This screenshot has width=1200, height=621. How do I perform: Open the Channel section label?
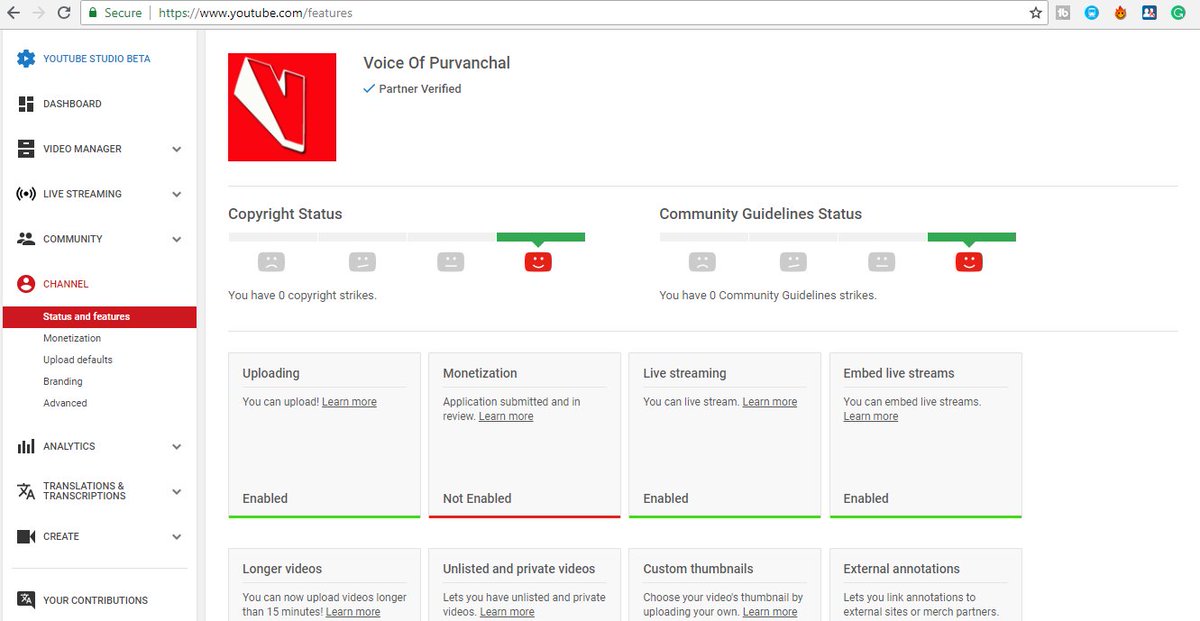(66, 284)
